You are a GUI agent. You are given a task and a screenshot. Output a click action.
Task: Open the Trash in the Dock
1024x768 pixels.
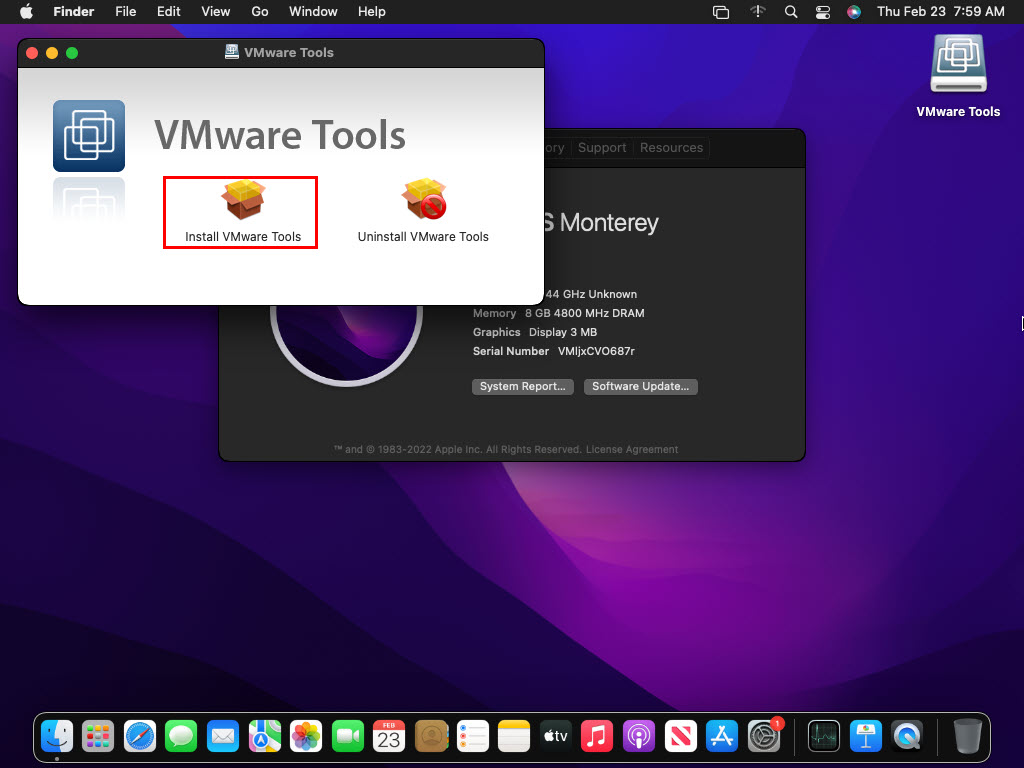[967, 737]
